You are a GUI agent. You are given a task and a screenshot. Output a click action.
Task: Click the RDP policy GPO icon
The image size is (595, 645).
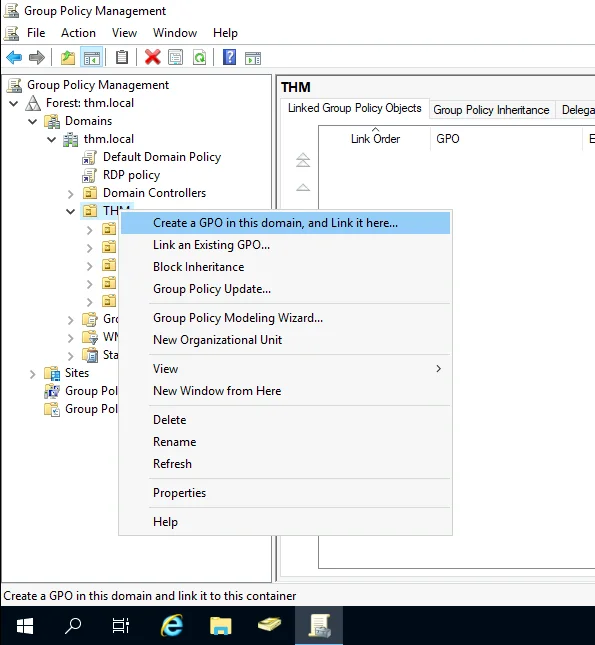pos(89,175)
